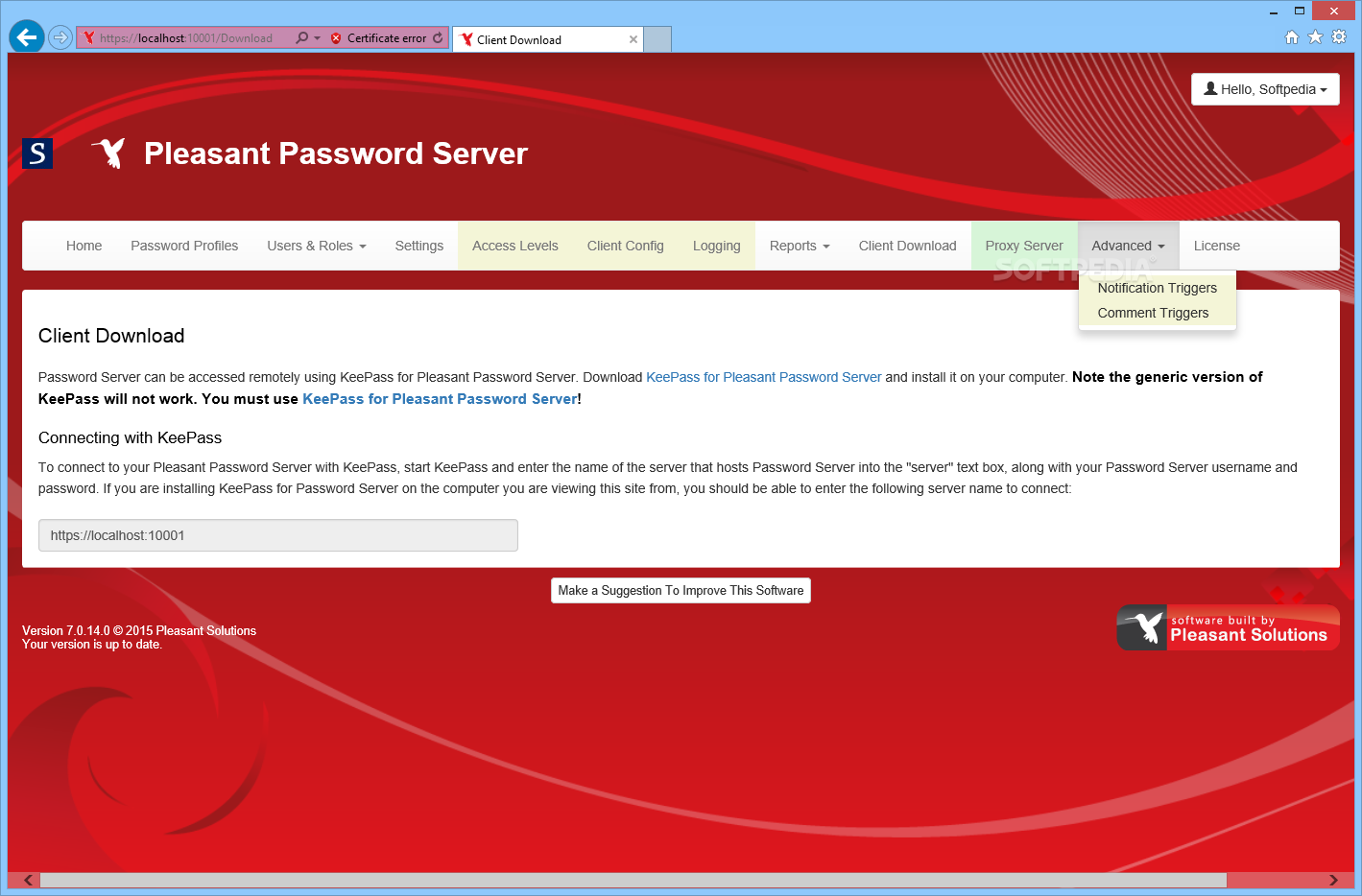
Task: Click the Certificate error warning
Action: click(x=379, y=38)
